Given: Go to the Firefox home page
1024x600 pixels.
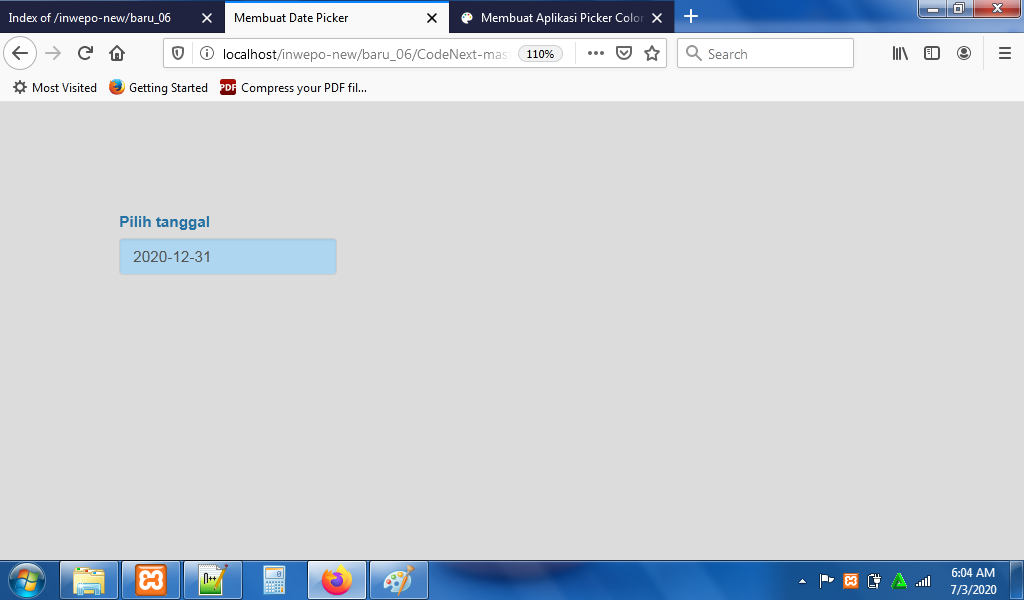Looking at the screenshot, I should [117, 54].
